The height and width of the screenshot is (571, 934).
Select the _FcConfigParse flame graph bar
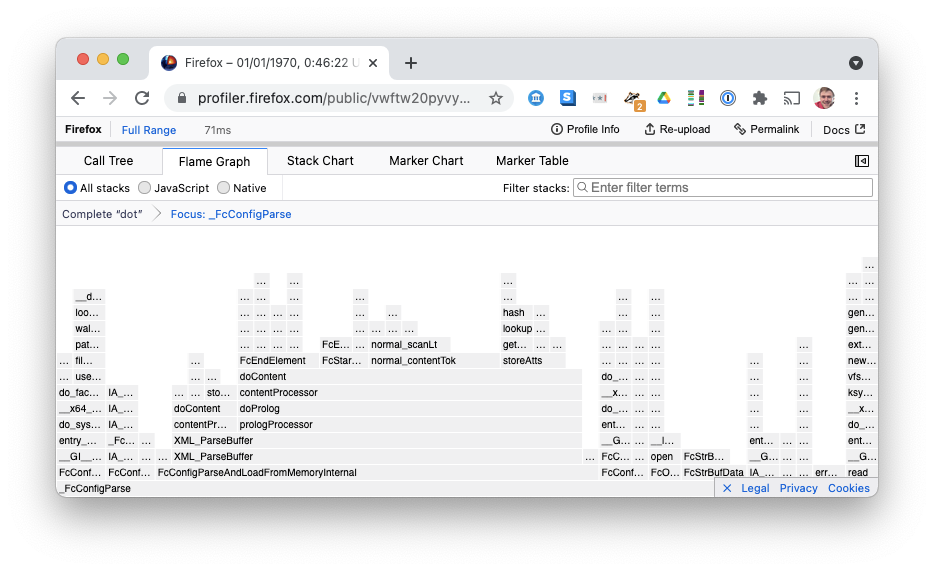pyautogui.click(x=386, y=488)
